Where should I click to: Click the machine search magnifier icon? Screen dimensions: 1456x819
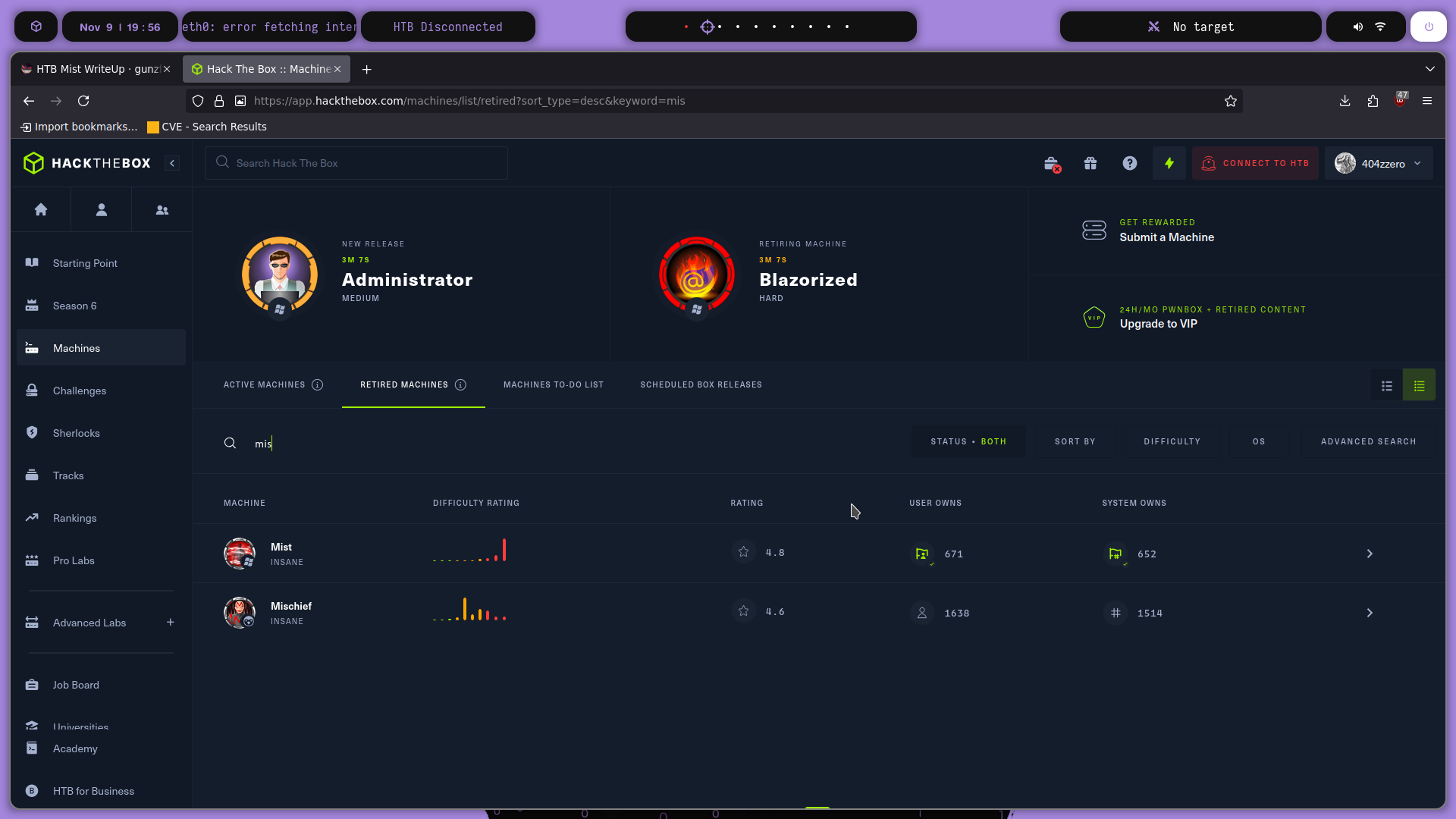[x=230, y=443]
